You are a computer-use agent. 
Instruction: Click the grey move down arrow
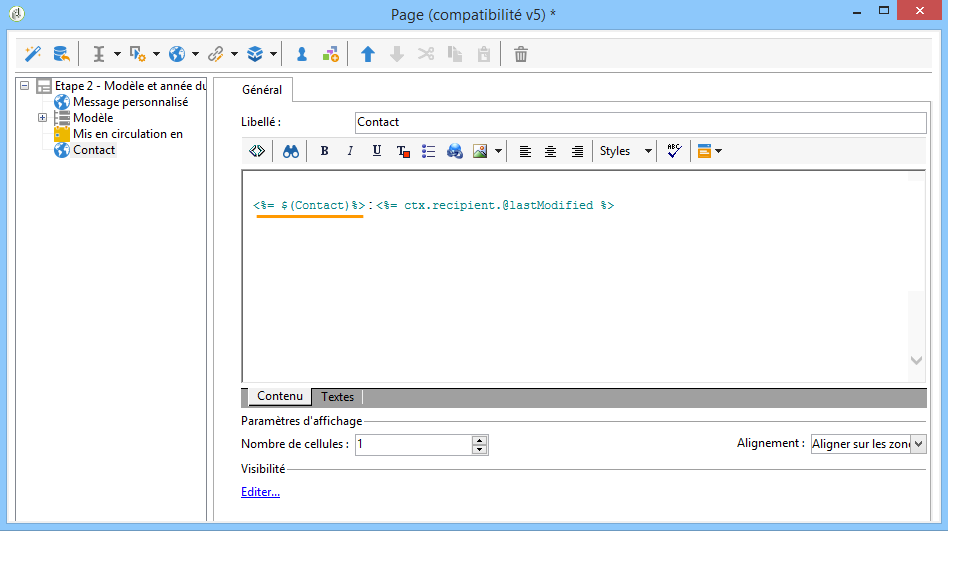pyautogui.click(x=396, y=54)
